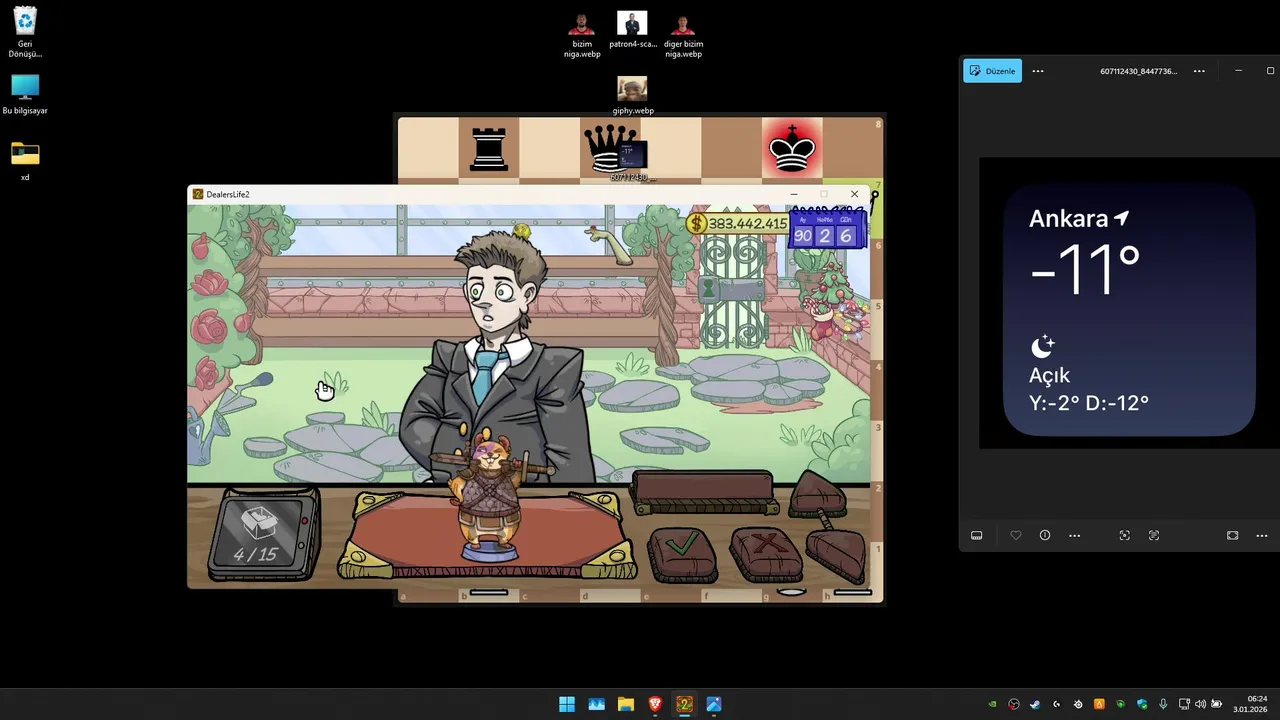The width and height of the screenshot is (1280, 720).
Task: Open the SteelSeries tray icon
Action: tap(1078, 704)
